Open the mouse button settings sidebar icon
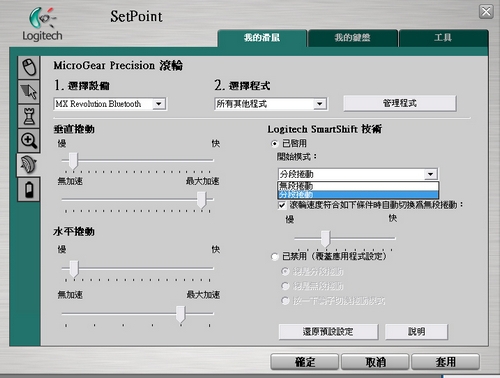Screen dimensions: 500x378 [x=29, y=67]
